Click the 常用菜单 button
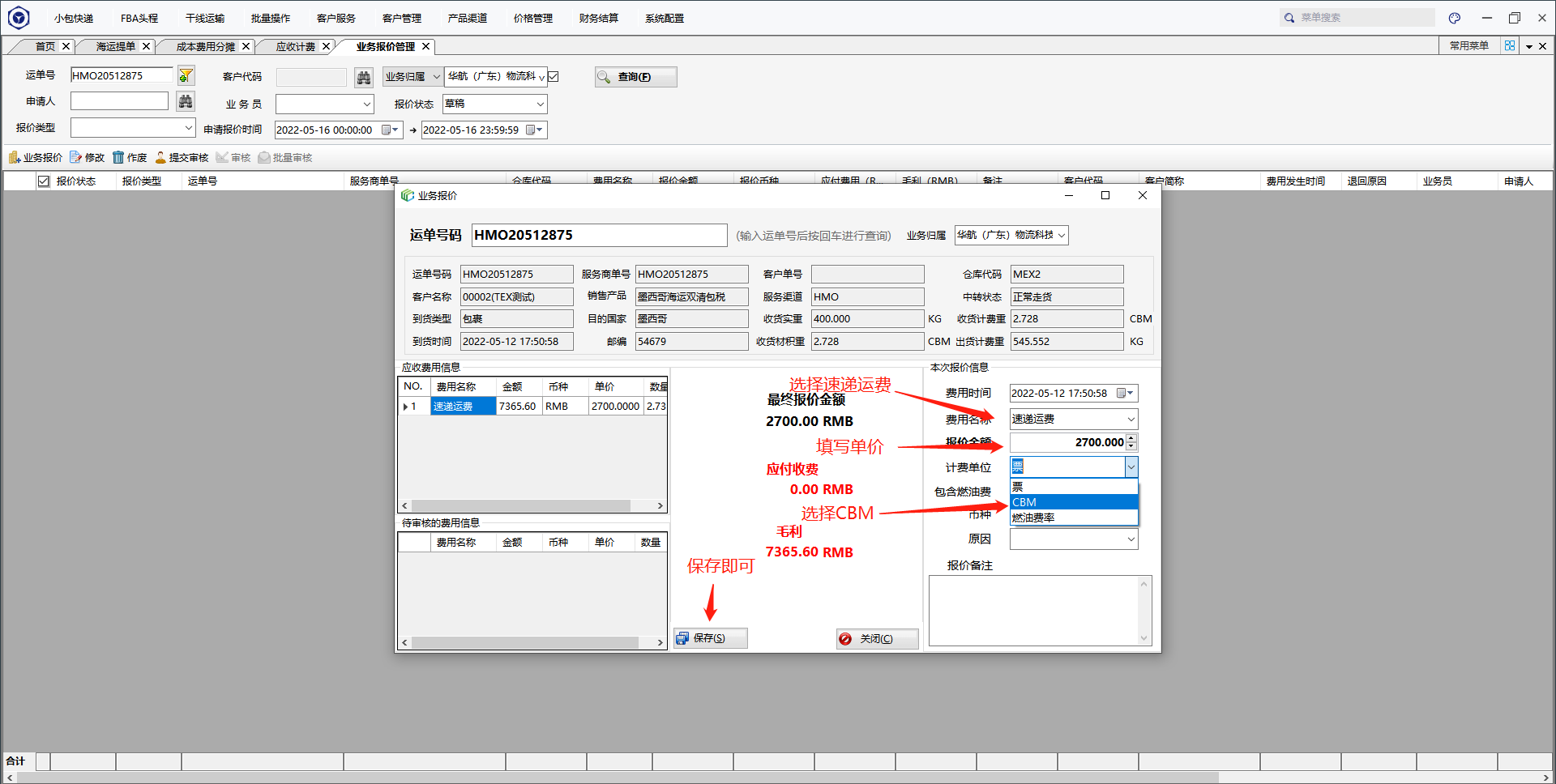1556x784 pixels. point(1469,45)
